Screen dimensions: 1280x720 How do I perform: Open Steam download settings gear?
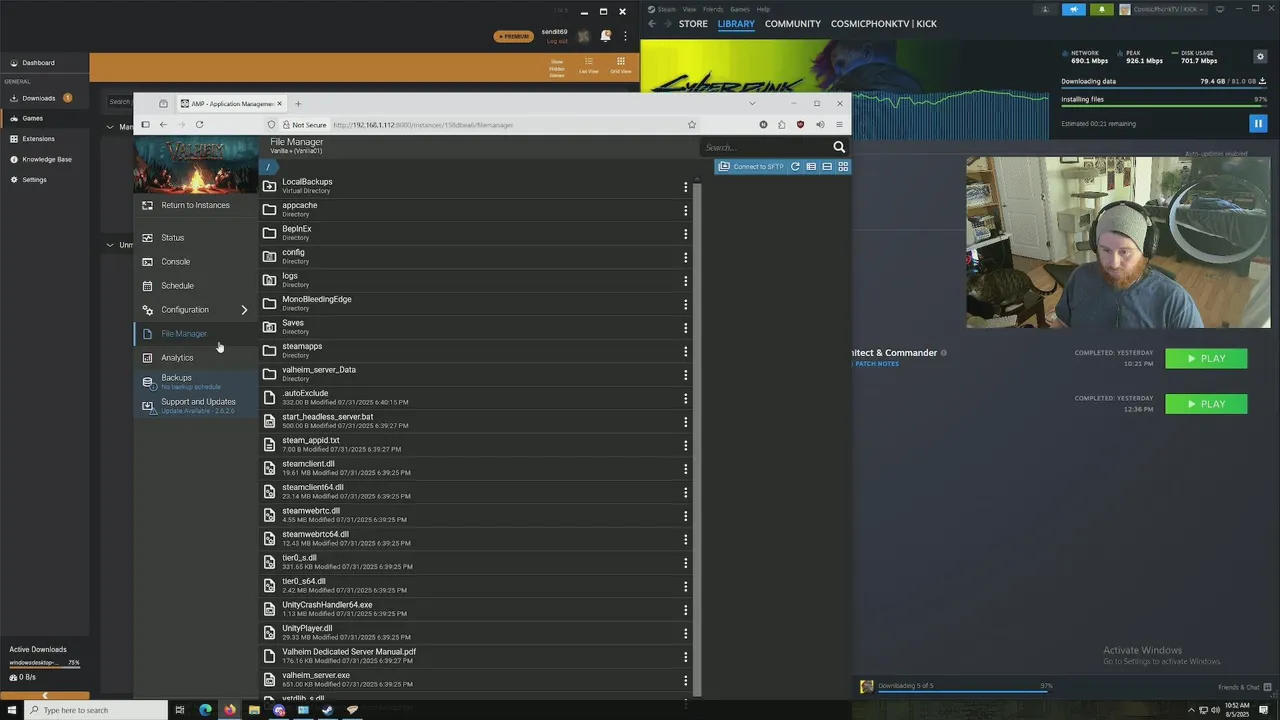coord(1260,57)
